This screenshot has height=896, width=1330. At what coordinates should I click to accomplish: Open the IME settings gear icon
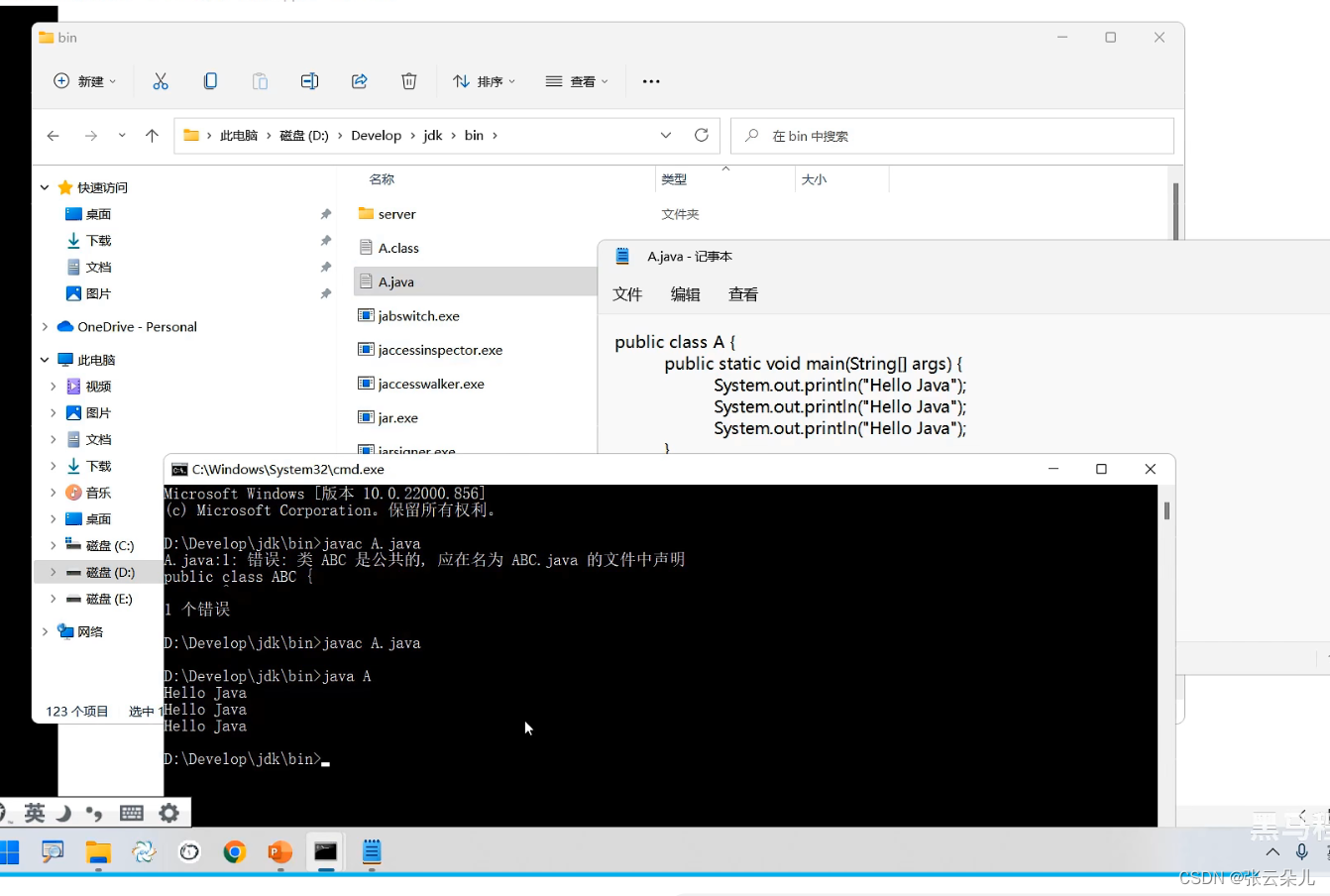pos(168,813)
